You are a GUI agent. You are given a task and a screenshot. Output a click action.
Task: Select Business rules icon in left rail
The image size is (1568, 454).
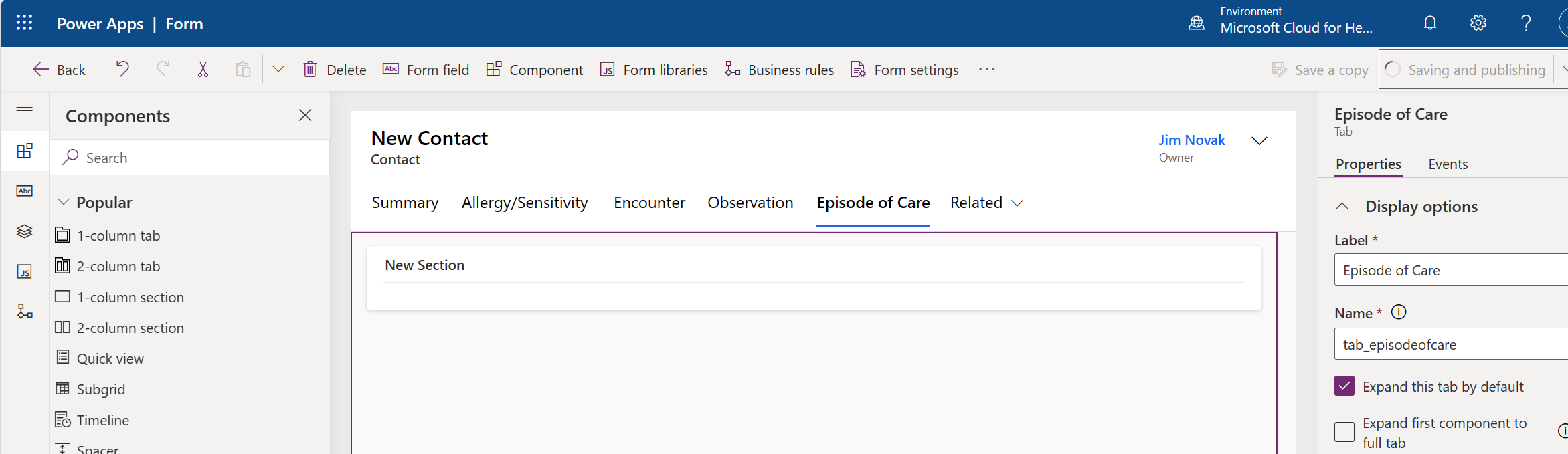[x=25, y=311]
